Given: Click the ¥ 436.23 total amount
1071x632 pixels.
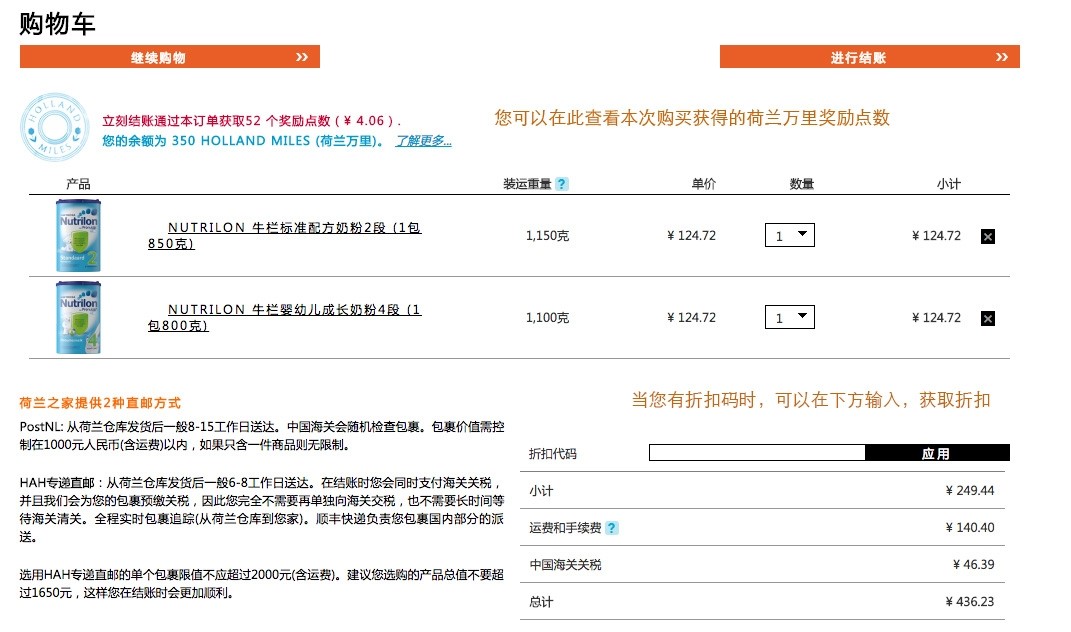Looking at the screenshot, I should [x=970, y=601].
